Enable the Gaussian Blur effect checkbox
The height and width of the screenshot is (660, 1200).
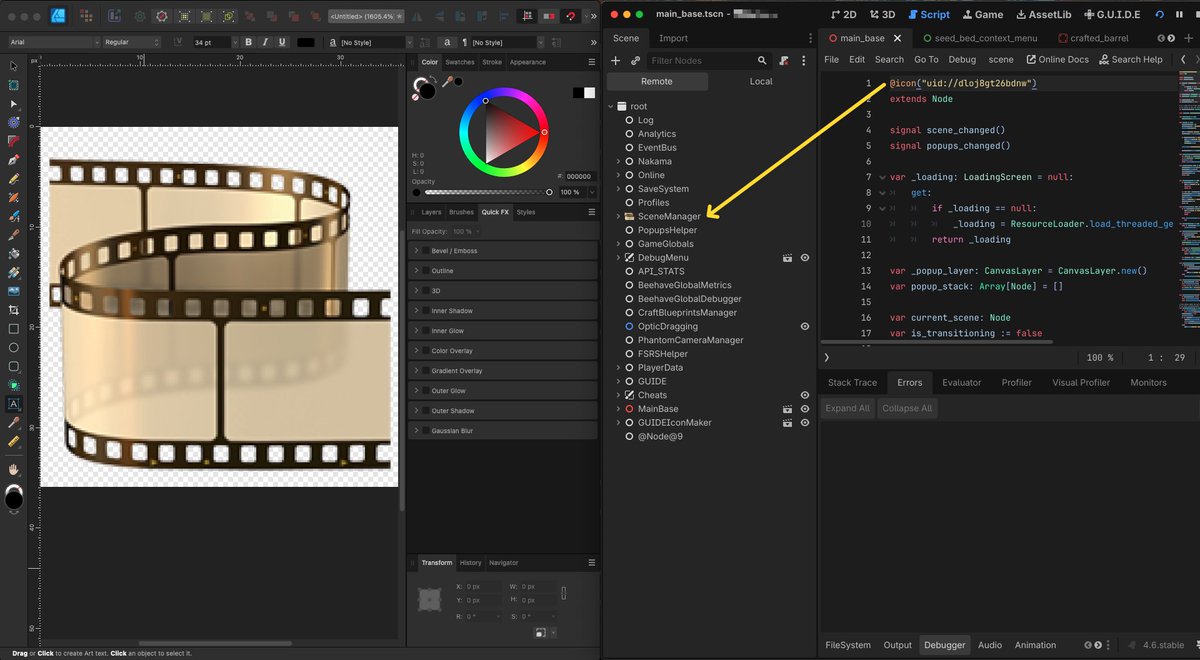click(x=425, y=431)
